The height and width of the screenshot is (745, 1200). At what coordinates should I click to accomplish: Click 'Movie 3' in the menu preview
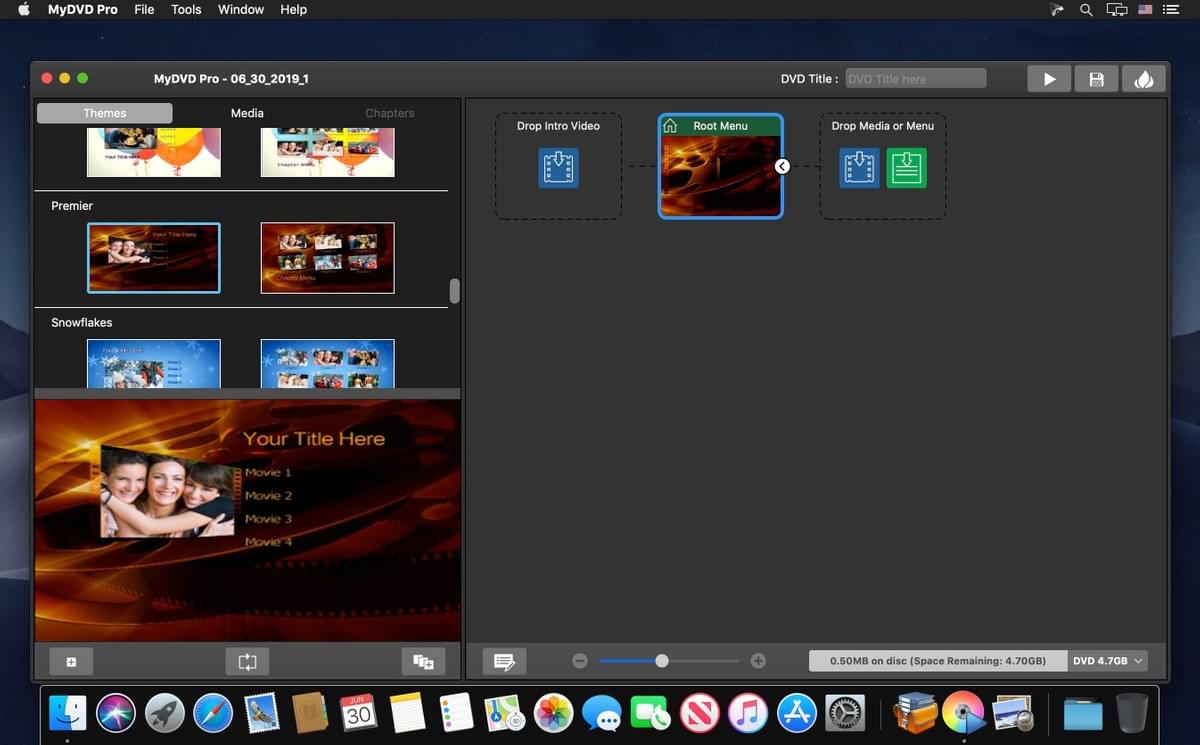(268, 519)
